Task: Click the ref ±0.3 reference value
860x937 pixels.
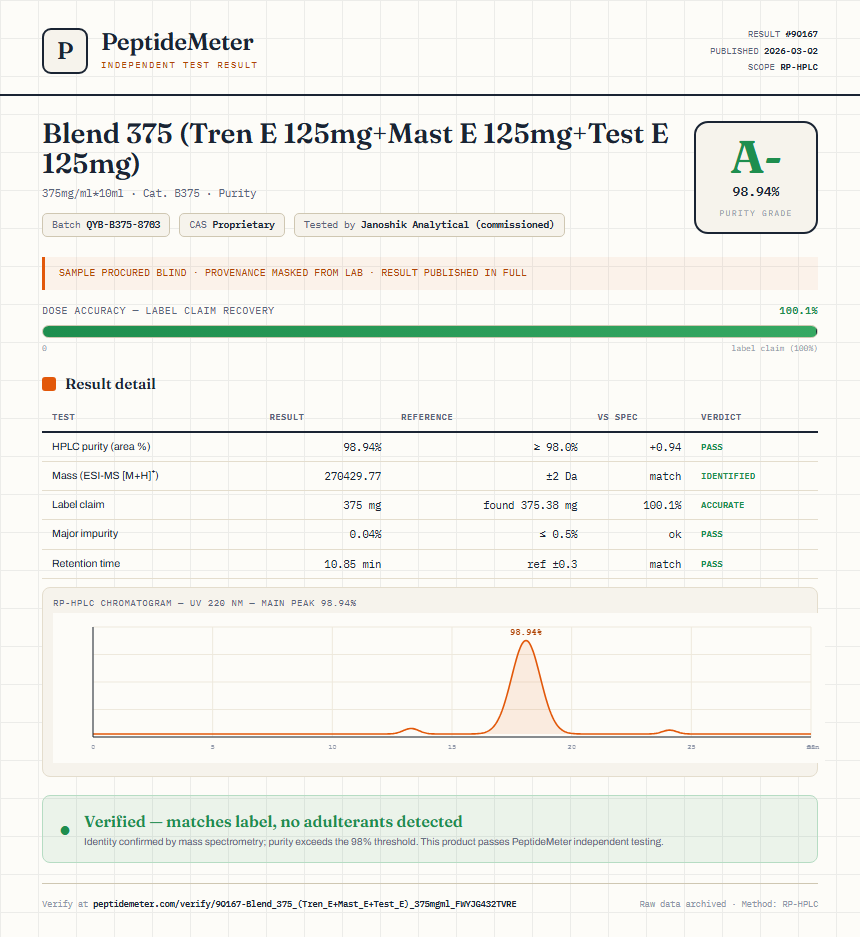Action: [552, 564]
